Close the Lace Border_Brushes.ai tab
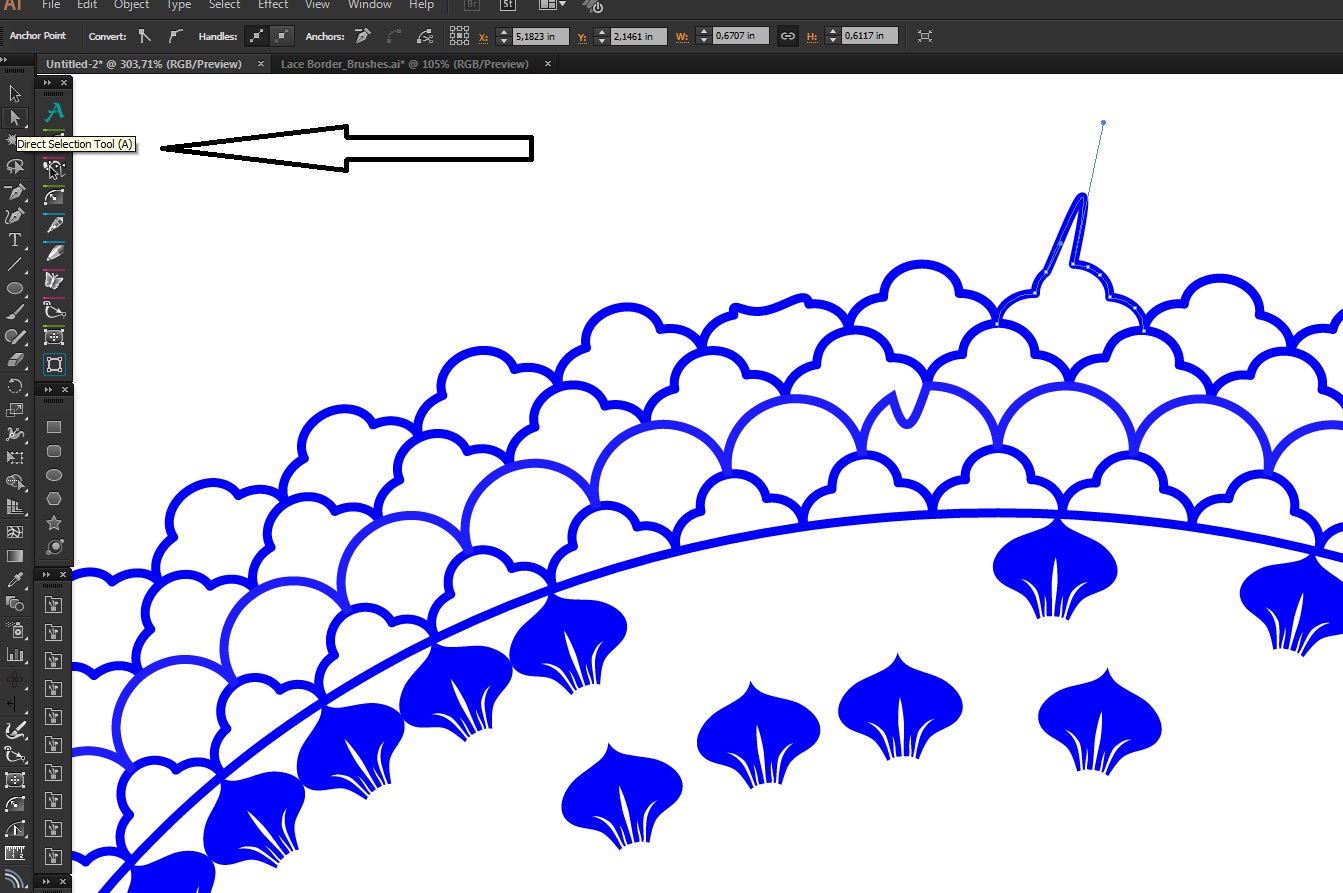 [548, 64]
